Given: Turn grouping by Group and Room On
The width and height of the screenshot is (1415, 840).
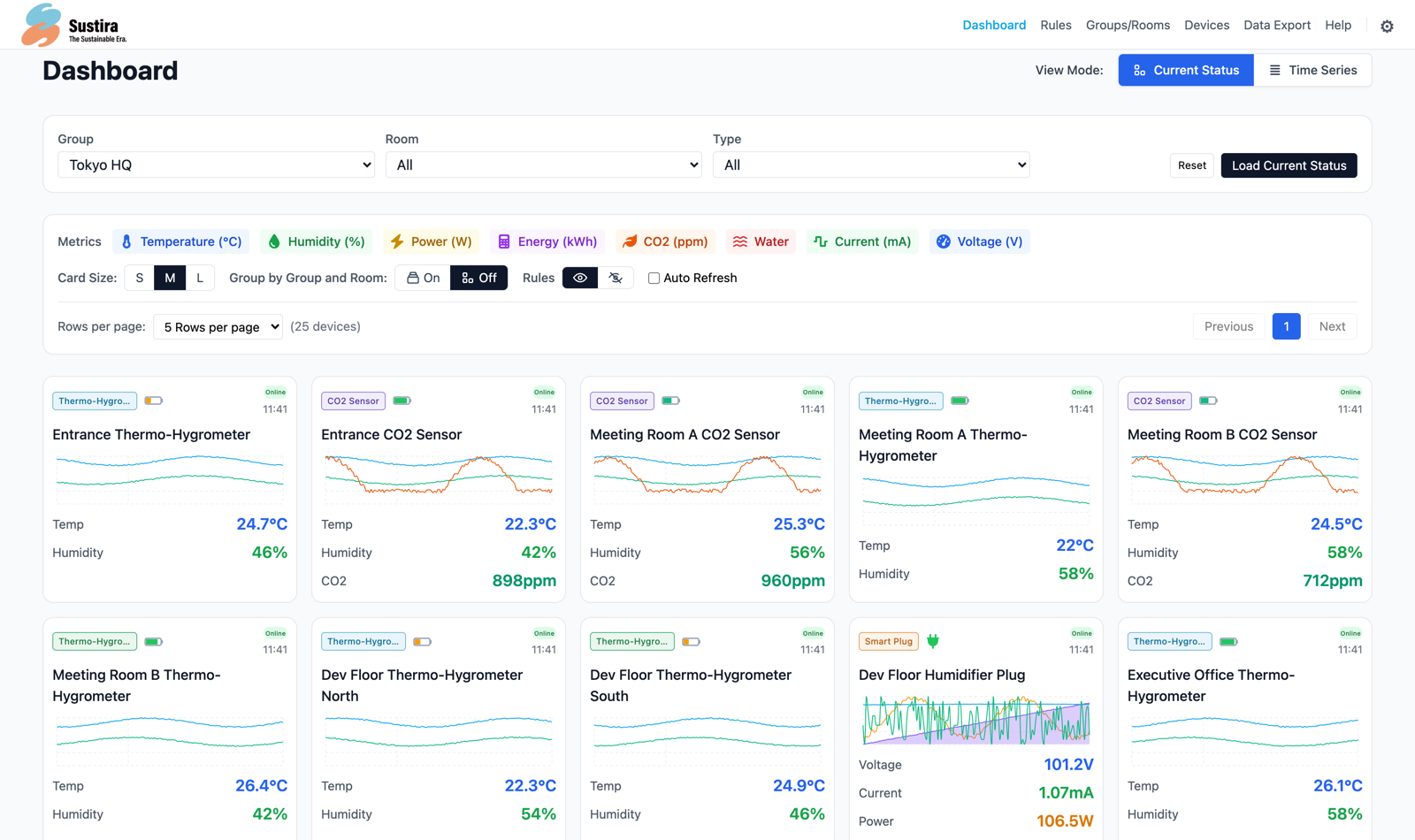Looking at the screenshot, I should pos(423,278).
